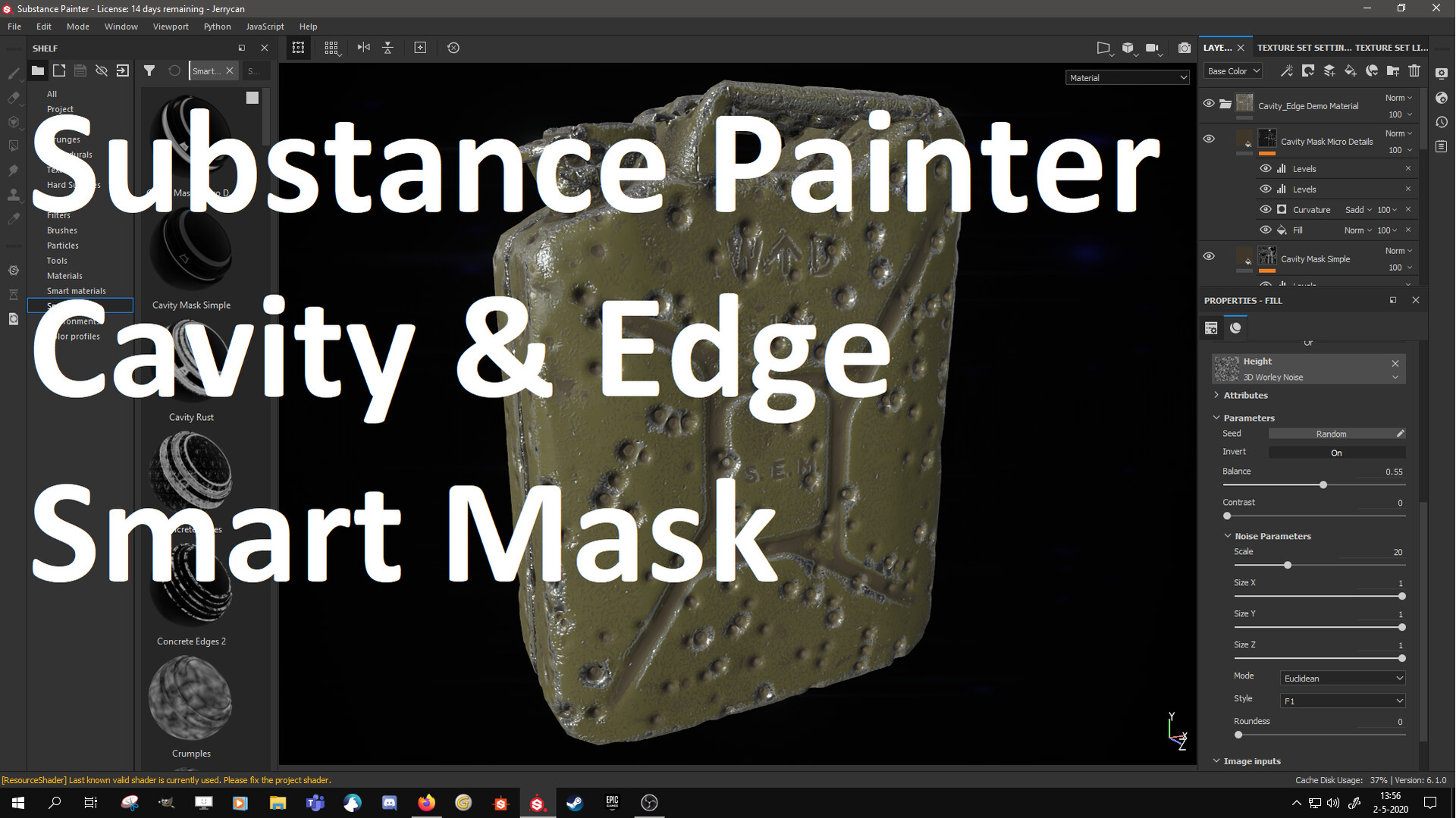Click the Add a layer icon
This screenshot has height=818, width=1456.
(1329, 71)
